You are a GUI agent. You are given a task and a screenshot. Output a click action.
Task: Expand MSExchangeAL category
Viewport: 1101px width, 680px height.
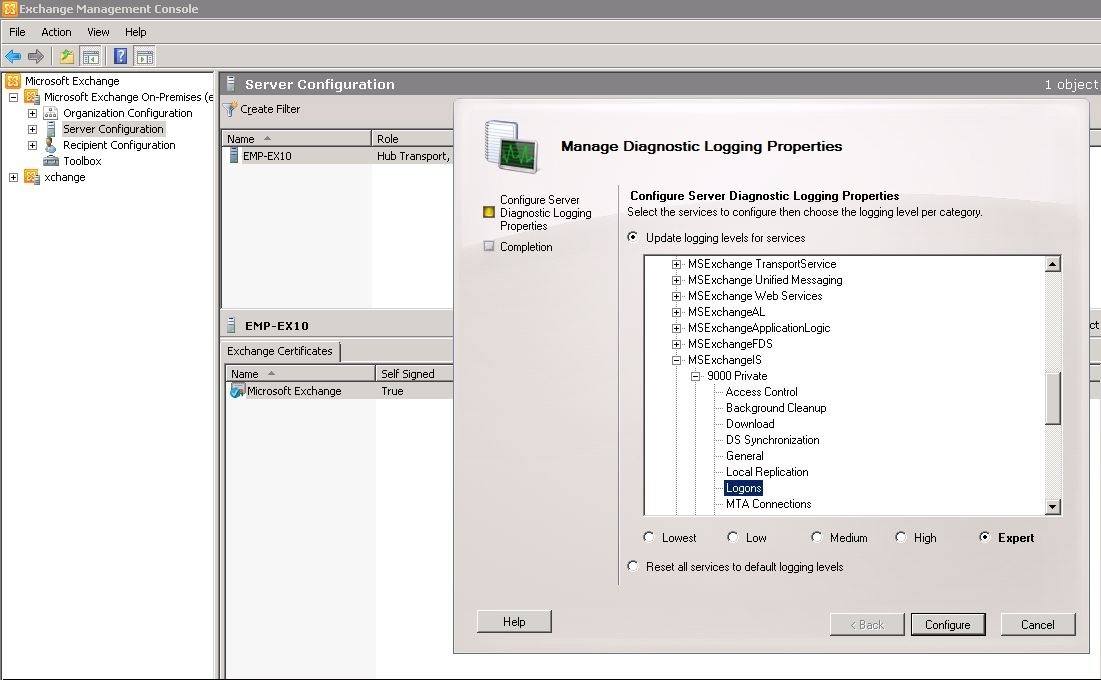(676, 313)
